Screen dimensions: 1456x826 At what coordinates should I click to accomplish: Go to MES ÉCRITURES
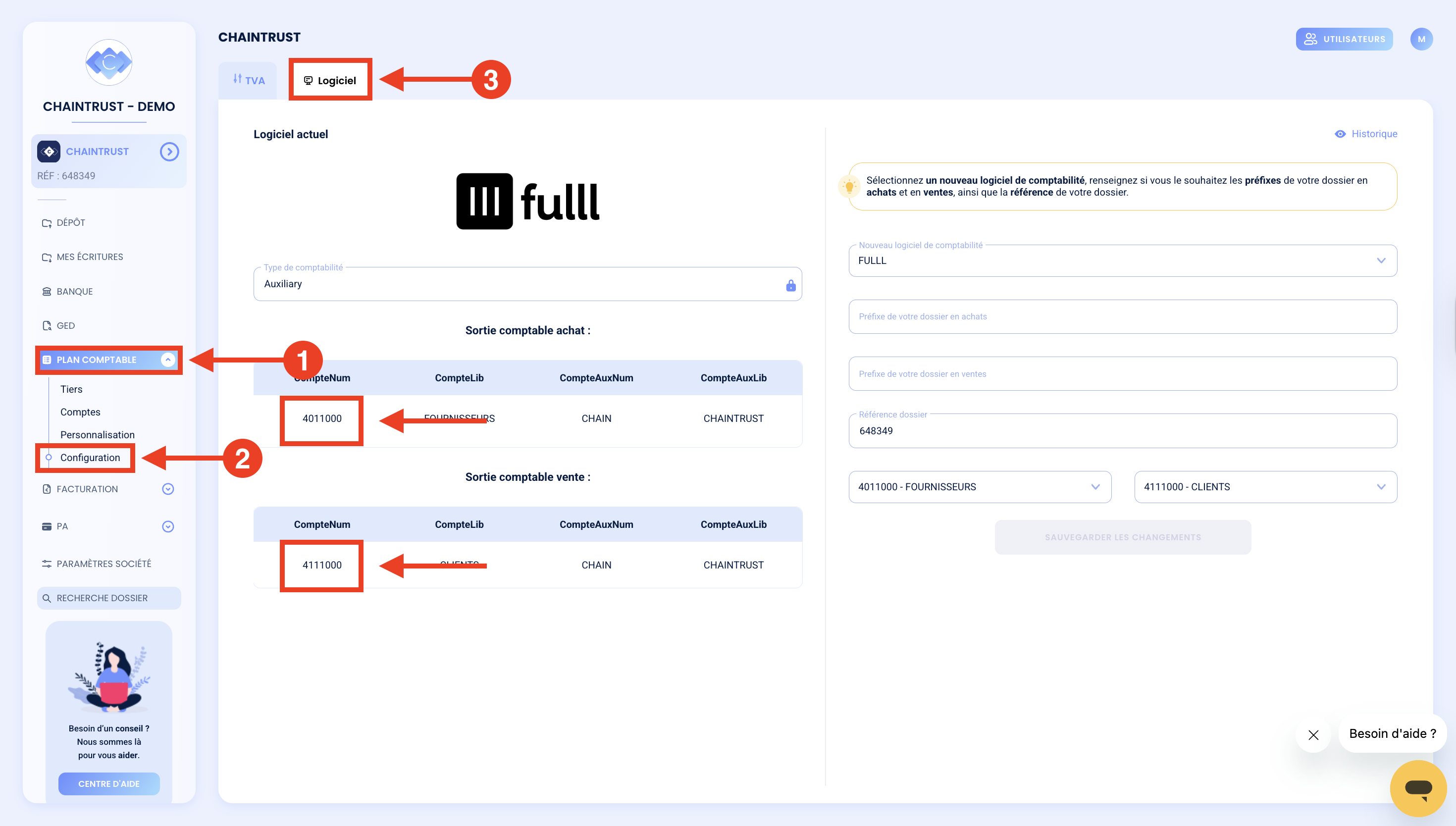coord(90,257)
